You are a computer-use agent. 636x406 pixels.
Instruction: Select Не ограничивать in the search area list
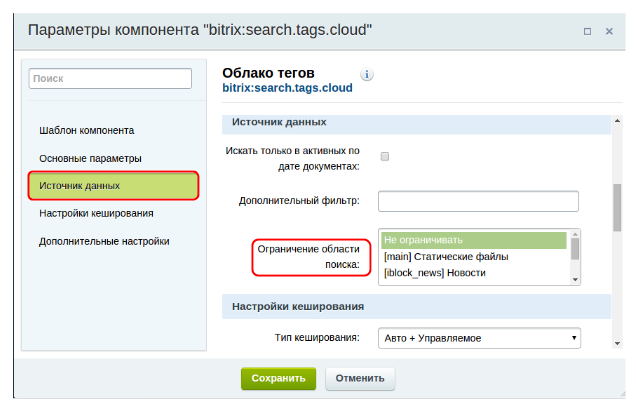(473, 240)
